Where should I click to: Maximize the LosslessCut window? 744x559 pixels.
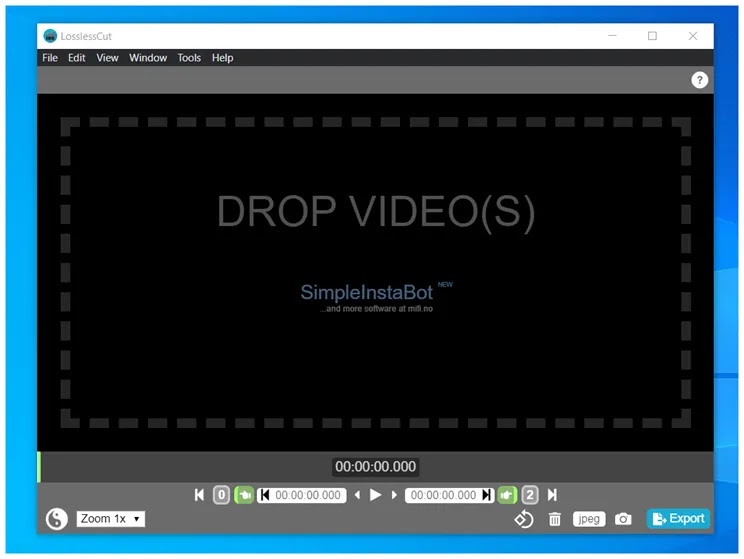tap(652, 36)
